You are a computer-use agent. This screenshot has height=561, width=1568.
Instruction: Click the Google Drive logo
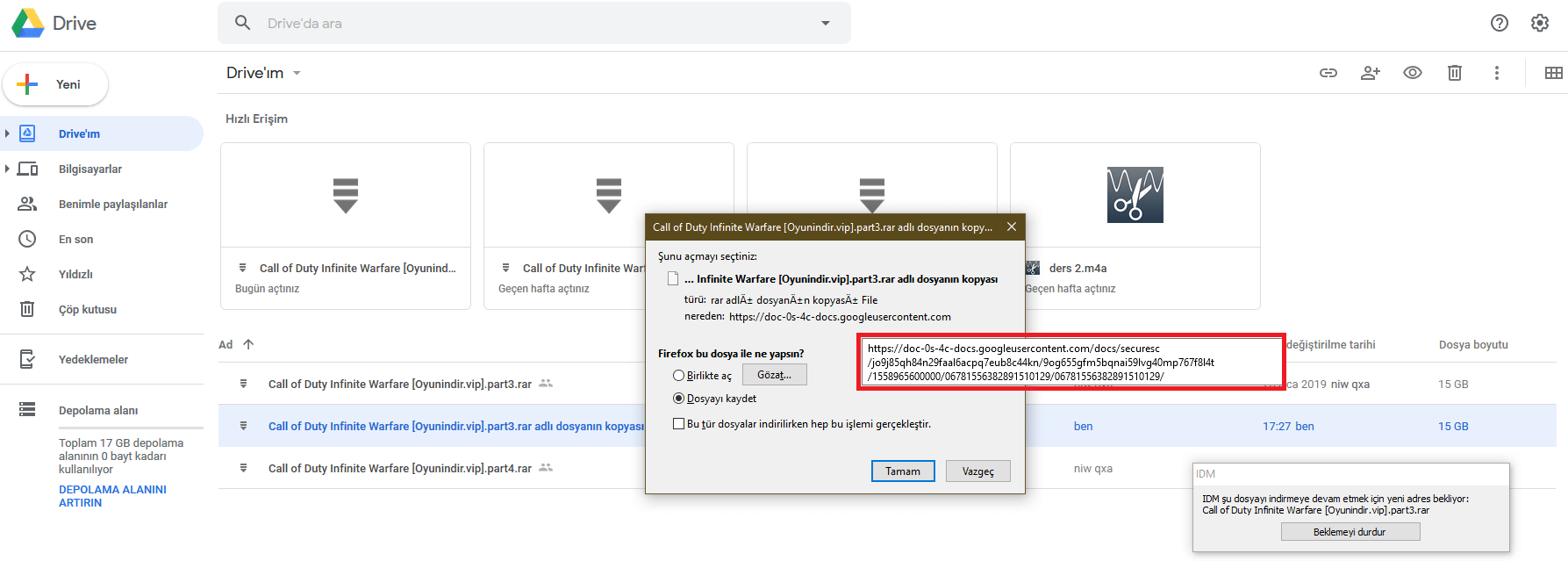click(x=28, y=23)
